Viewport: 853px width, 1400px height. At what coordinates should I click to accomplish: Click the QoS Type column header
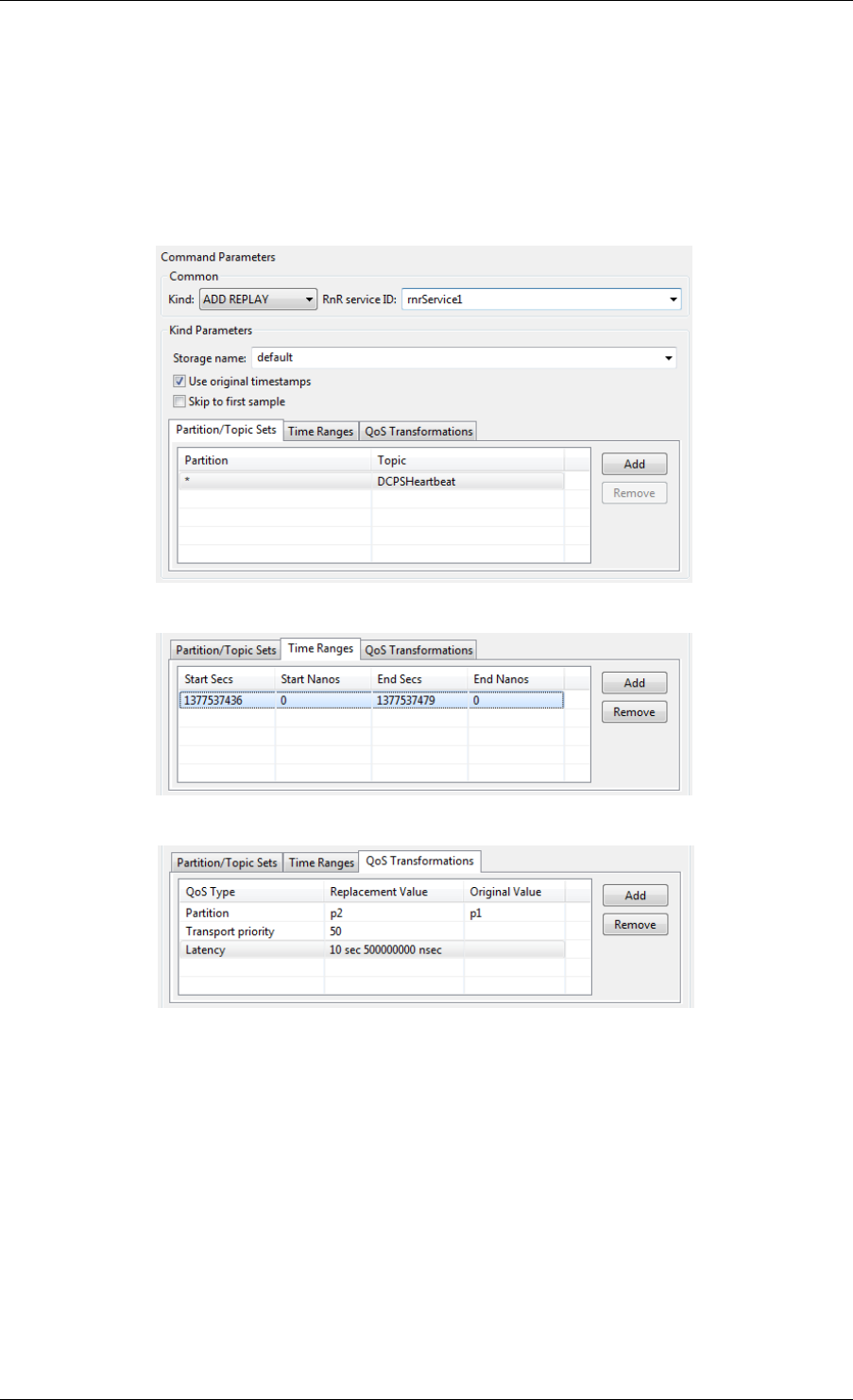251,893
